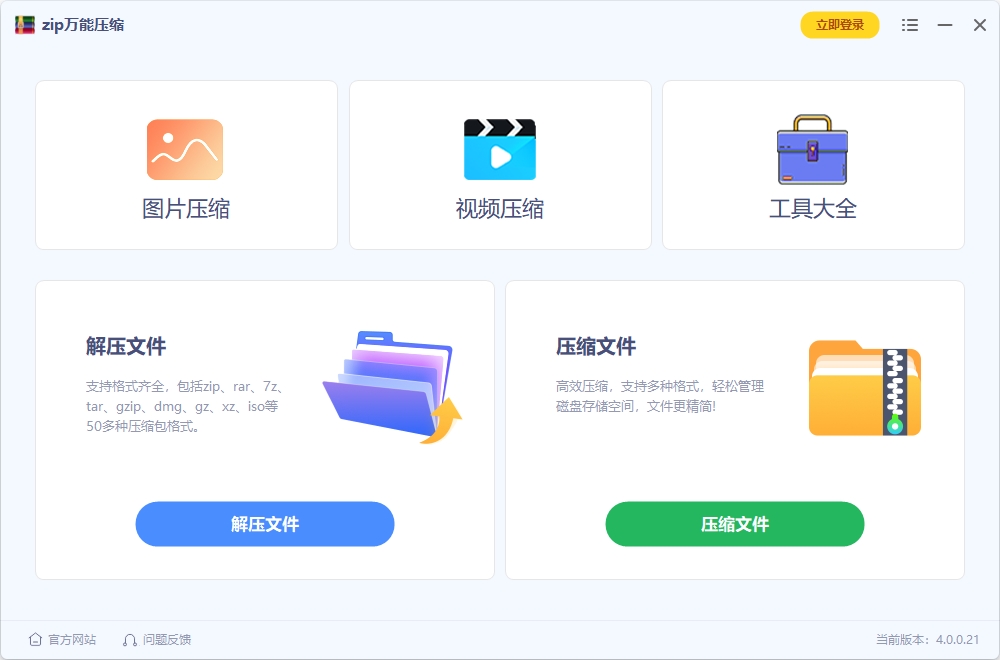Click the 压缩文件 heading text
1000x660 pixels.
pos(596,346)
